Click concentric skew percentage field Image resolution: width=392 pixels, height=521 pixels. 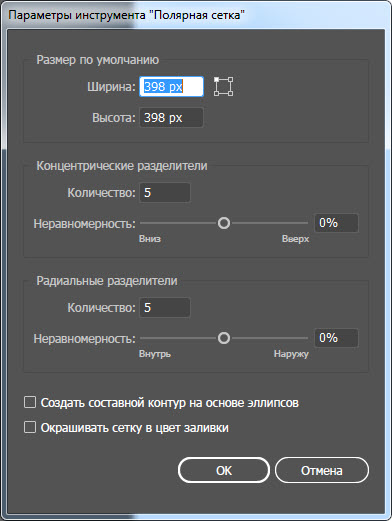click(336, 223)
